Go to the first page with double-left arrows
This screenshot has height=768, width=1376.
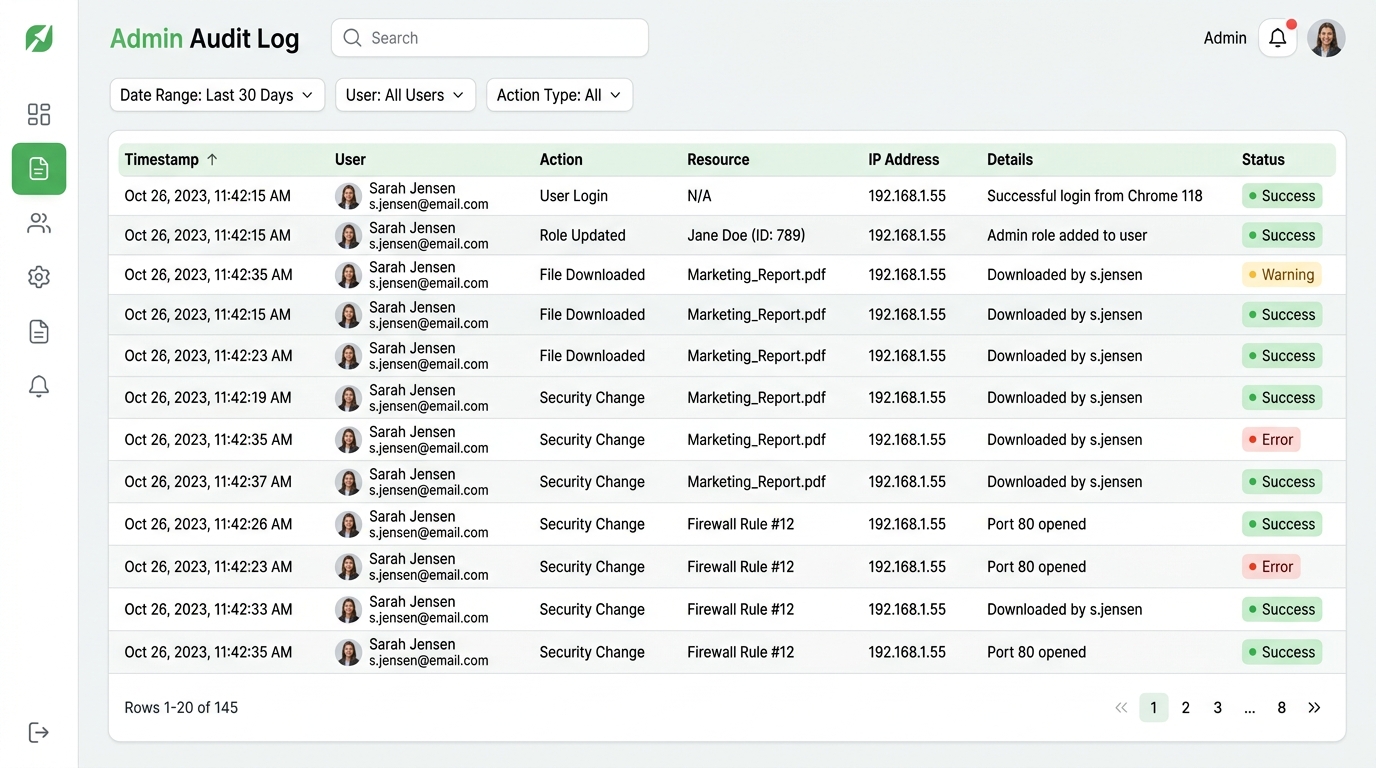coord(1121,708)
